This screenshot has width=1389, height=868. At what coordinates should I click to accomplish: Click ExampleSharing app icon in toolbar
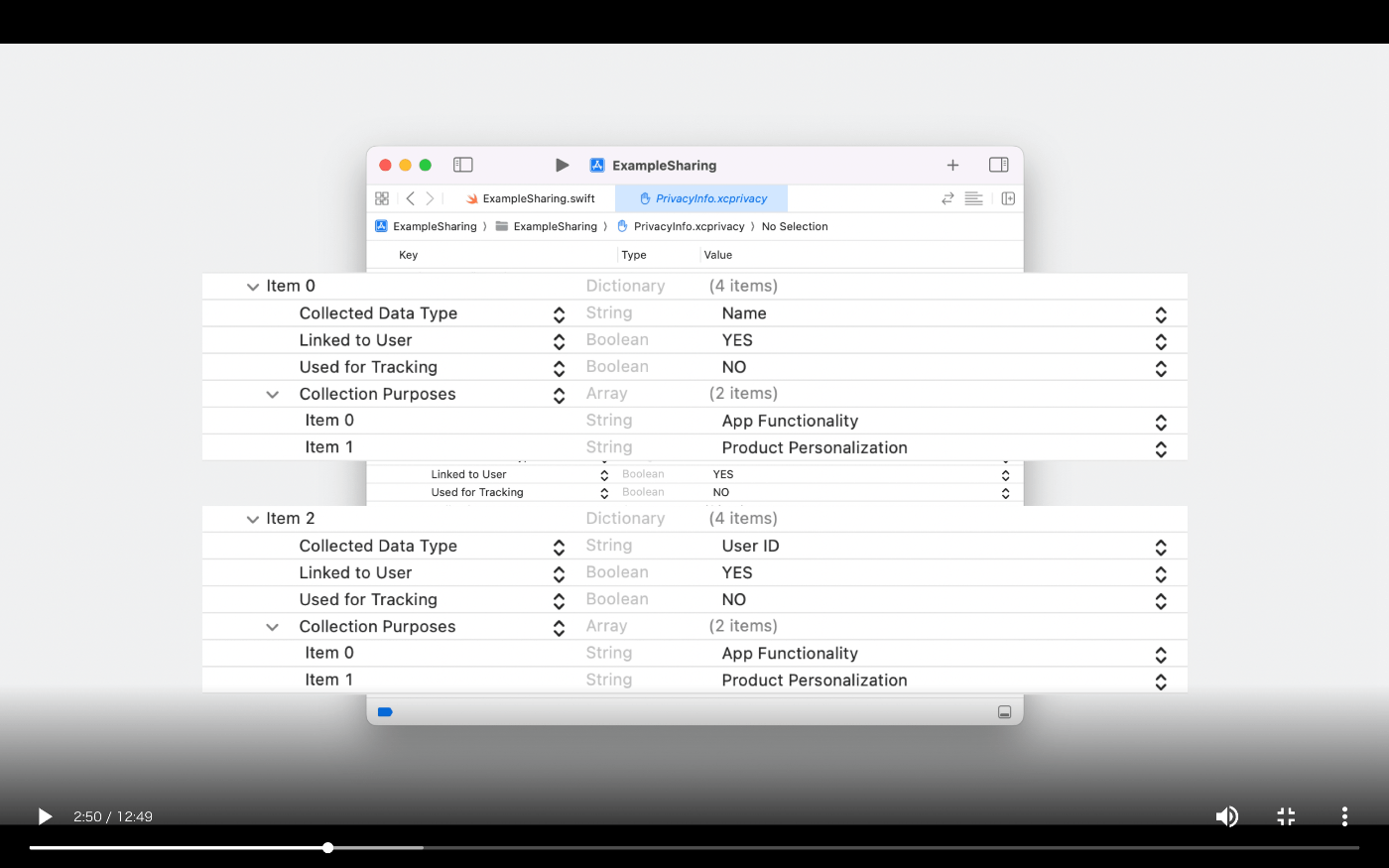[597, 165]
